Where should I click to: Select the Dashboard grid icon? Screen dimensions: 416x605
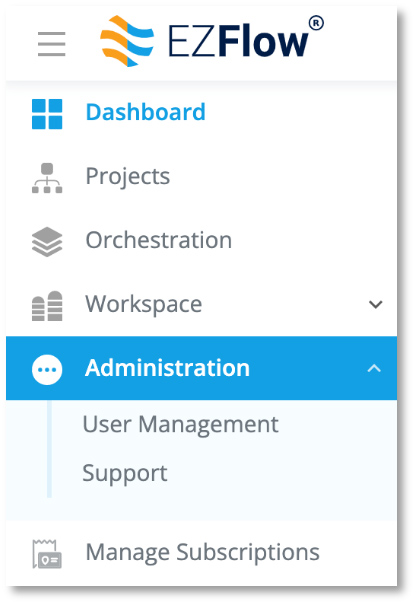tap(47, 114)
